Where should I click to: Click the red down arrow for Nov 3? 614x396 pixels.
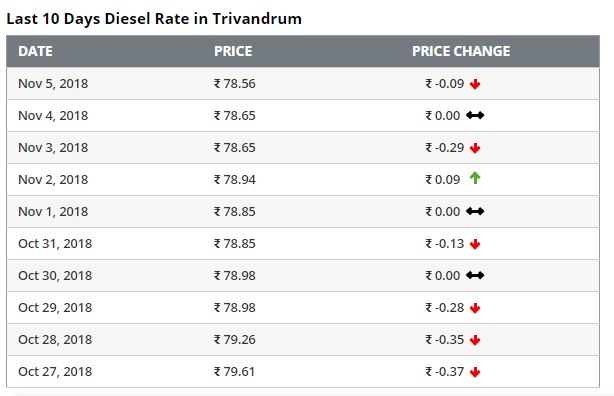tap(475, 148)
